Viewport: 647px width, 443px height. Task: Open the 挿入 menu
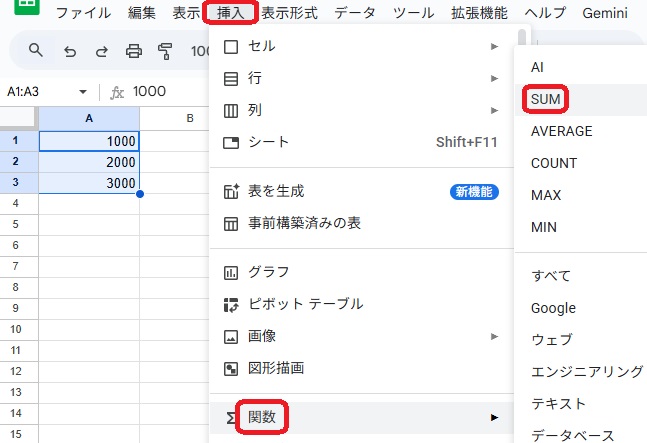click(x=231, y=13)
